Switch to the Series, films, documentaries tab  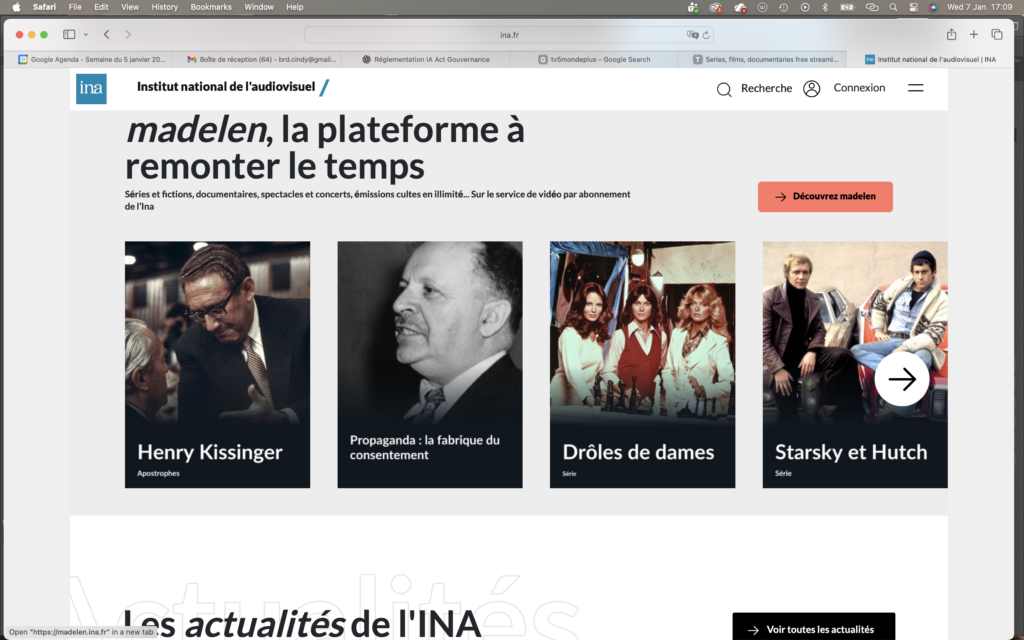click(764, 59)
